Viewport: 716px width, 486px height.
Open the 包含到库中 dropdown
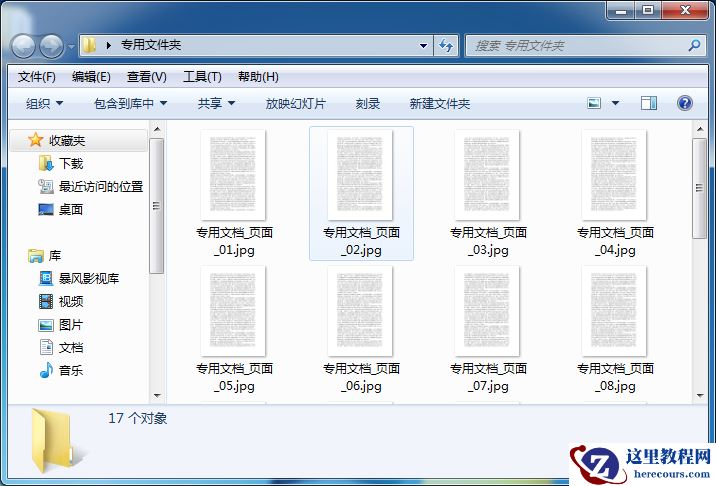(131, 104)
